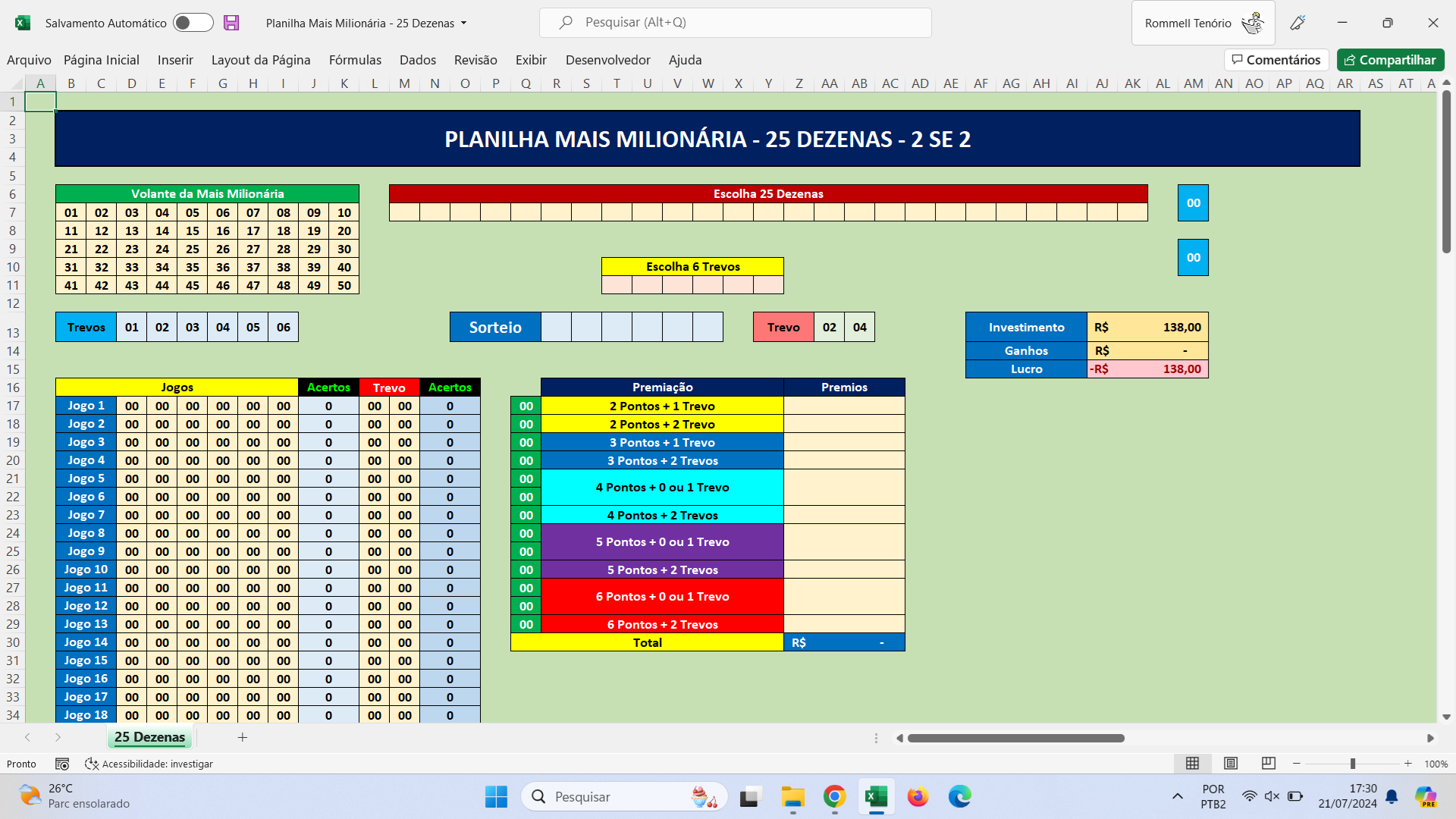Image resolution: width=1456 pixels, height=819 pixels.
Task: Click number 50 on the Volante grid
Action: point(344,285)
